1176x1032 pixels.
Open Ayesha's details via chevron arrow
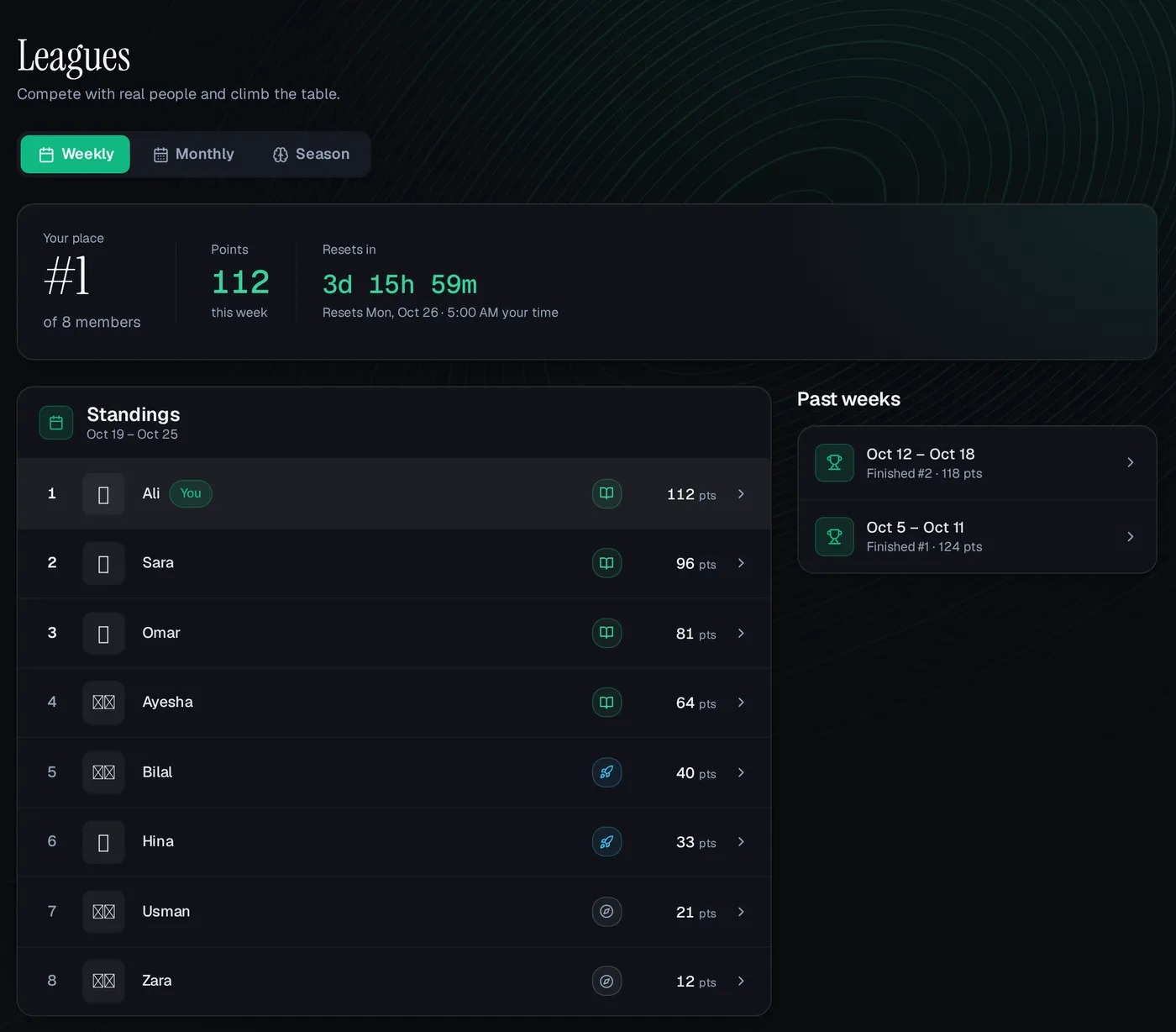point(741,703)
